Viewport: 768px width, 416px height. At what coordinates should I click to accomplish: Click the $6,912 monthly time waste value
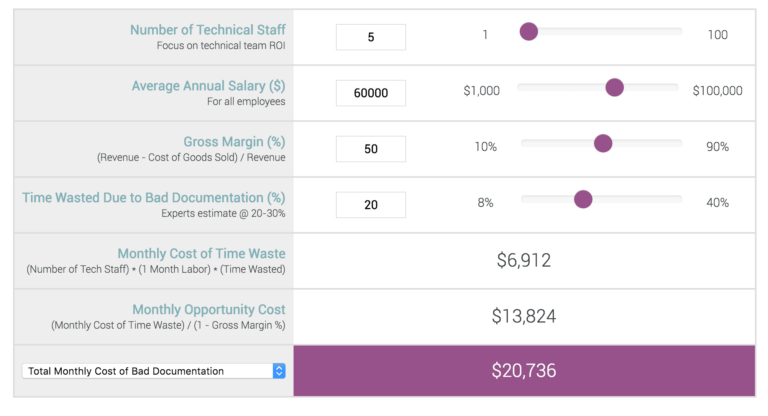[x=523, y=261]
